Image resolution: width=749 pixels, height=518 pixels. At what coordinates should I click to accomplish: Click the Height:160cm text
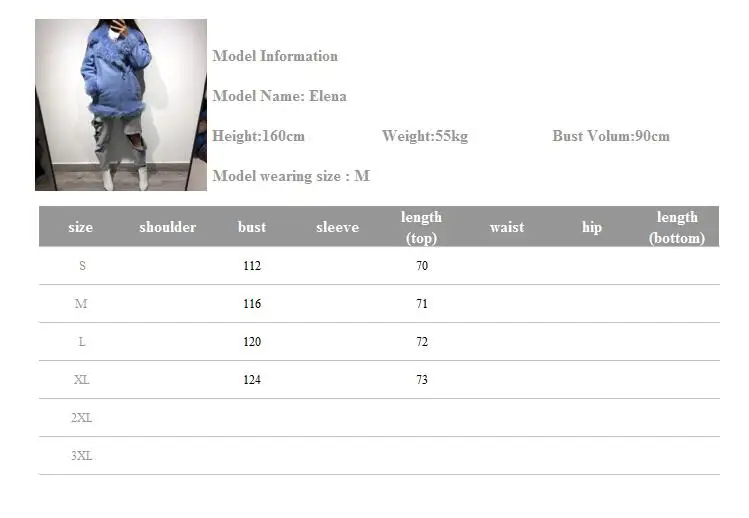tap(258, 136)
